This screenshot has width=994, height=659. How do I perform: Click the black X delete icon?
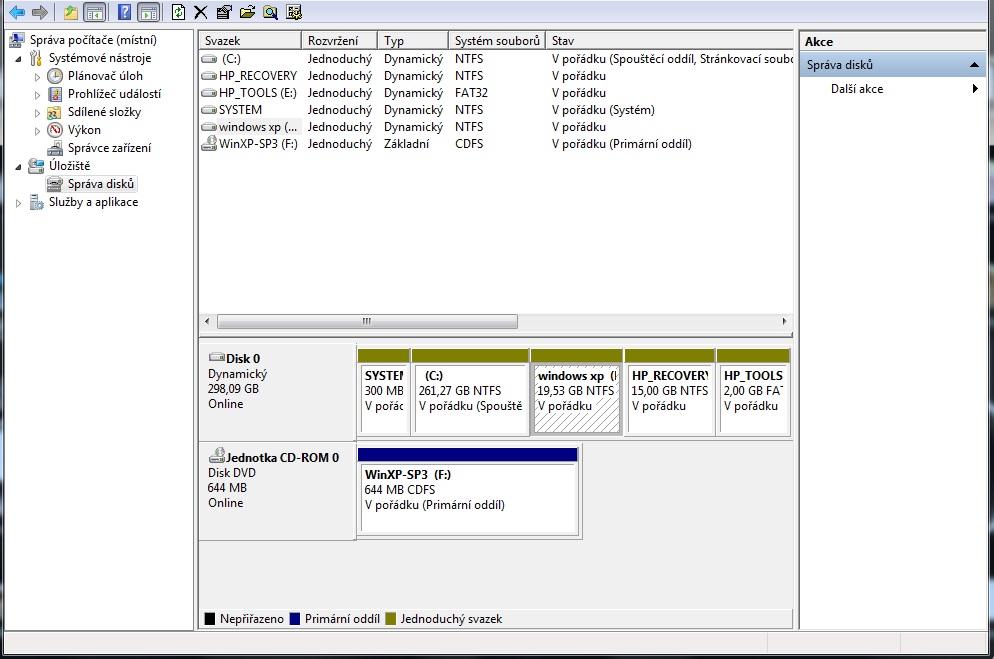[201, 12]
